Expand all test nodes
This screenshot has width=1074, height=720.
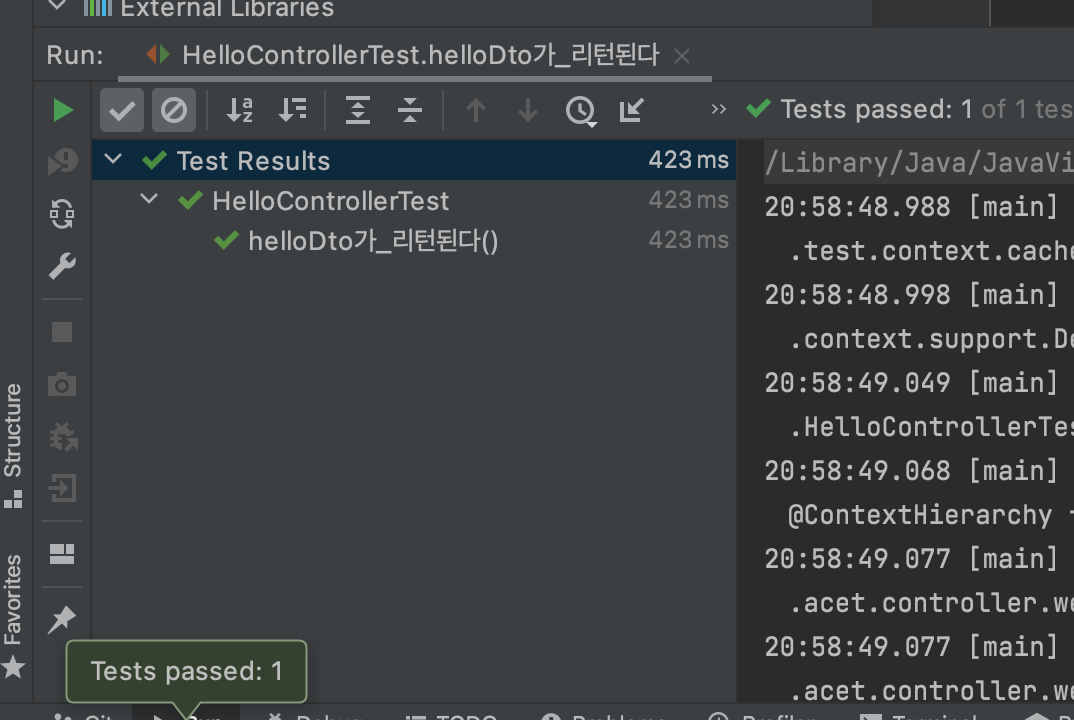click(x=358, y=110)
